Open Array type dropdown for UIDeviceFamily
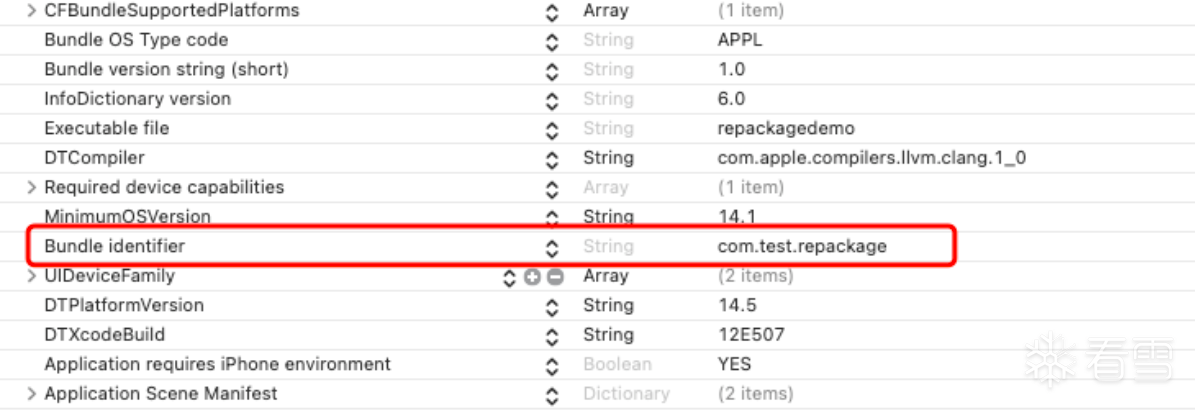This screenshot has width=1195, height=412. (606, 276)
